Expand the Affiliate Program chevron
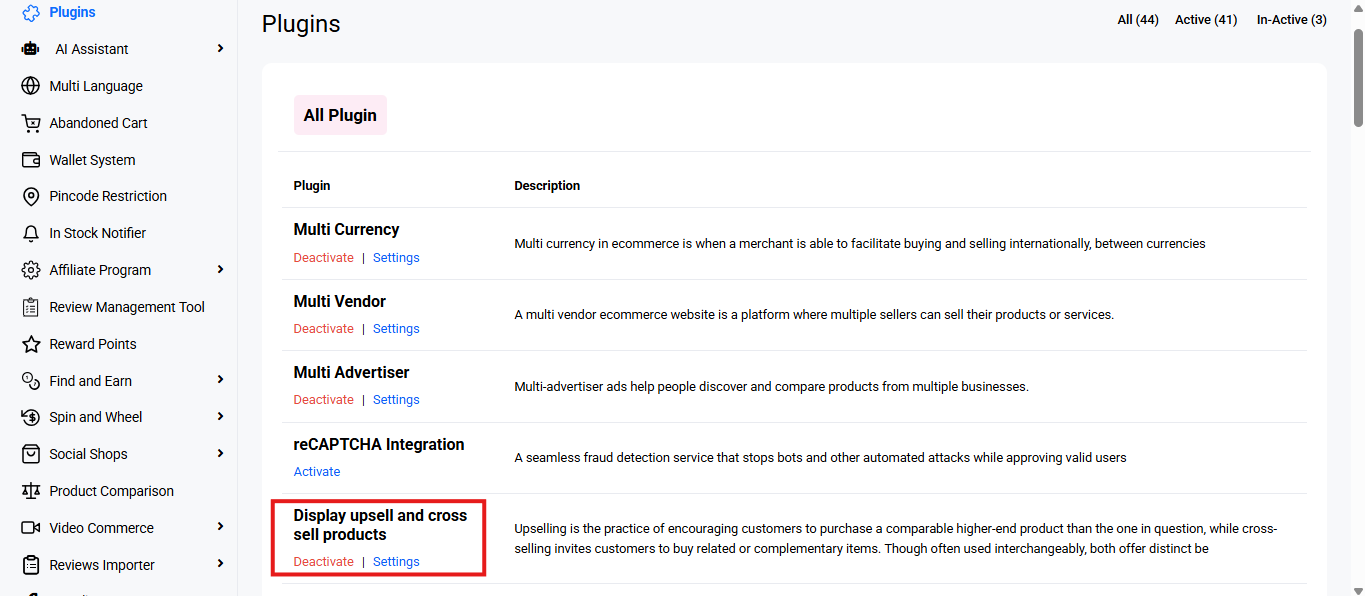The image size is (1365, 596). pos(220,270)
